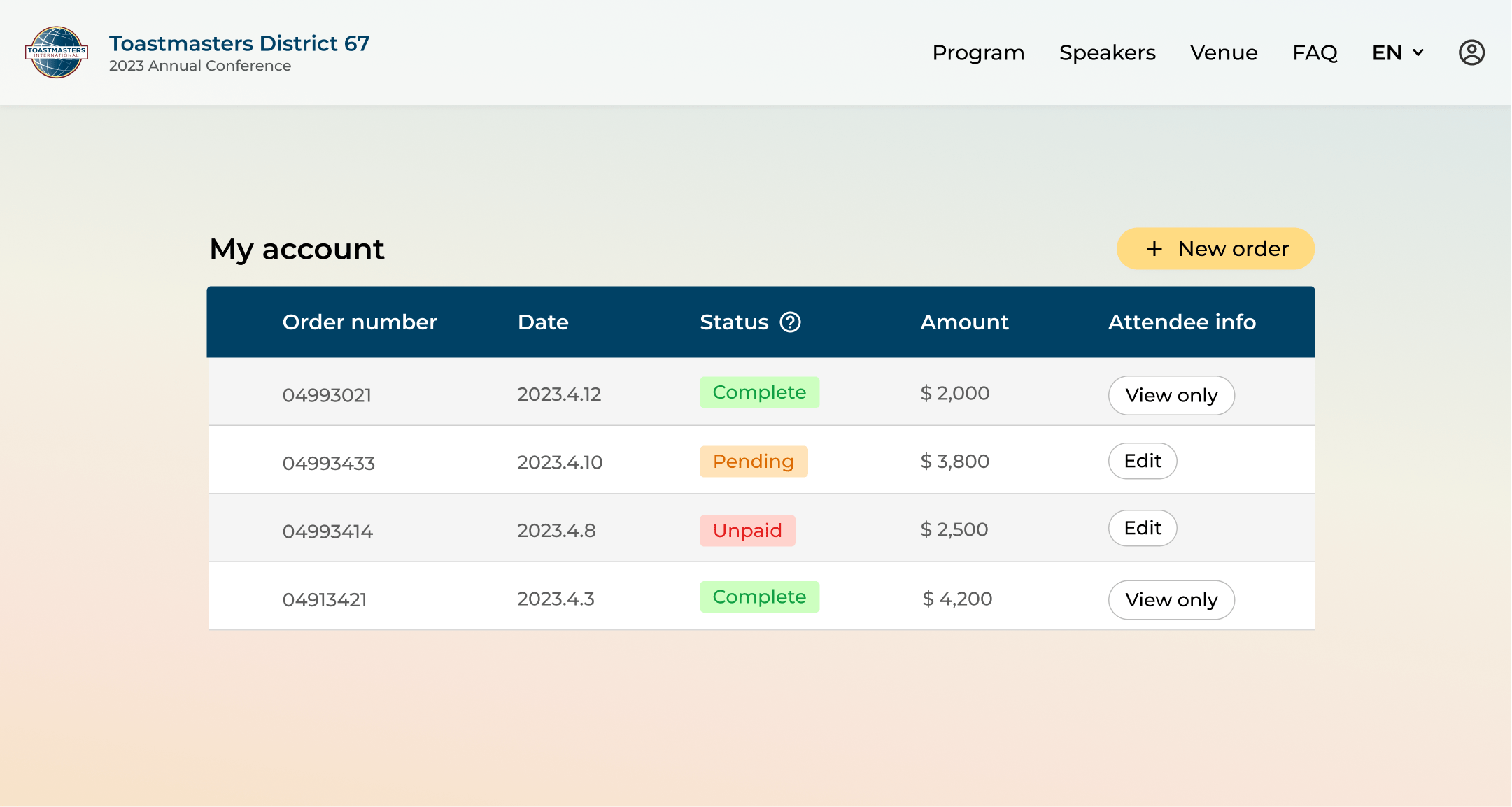Click the New order button
The image size is (1512, 807).
pos(1215,249)
